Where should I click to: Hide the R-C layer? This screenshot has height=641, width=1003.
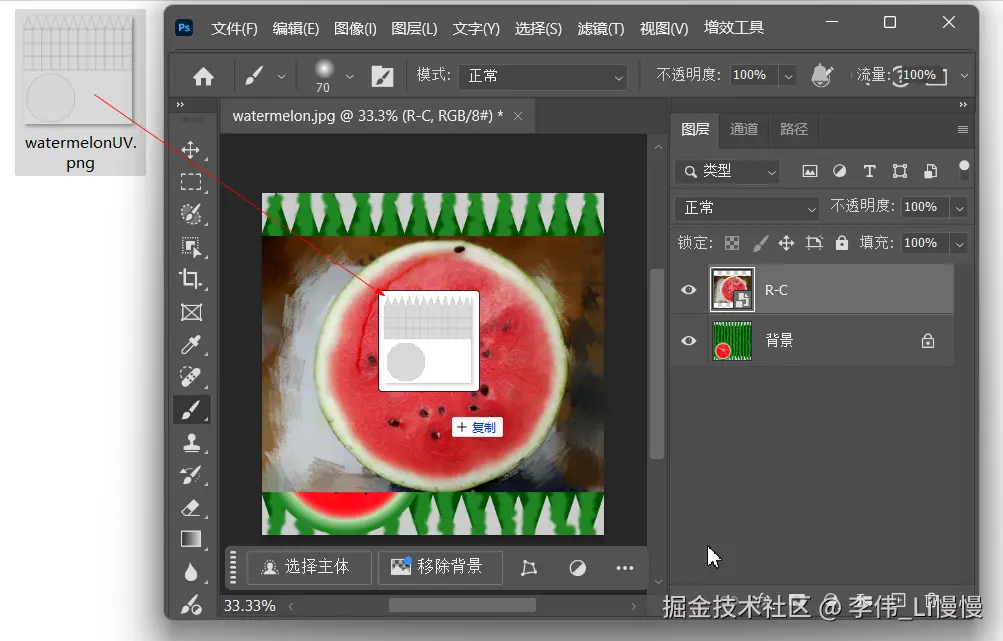[688, 290]
